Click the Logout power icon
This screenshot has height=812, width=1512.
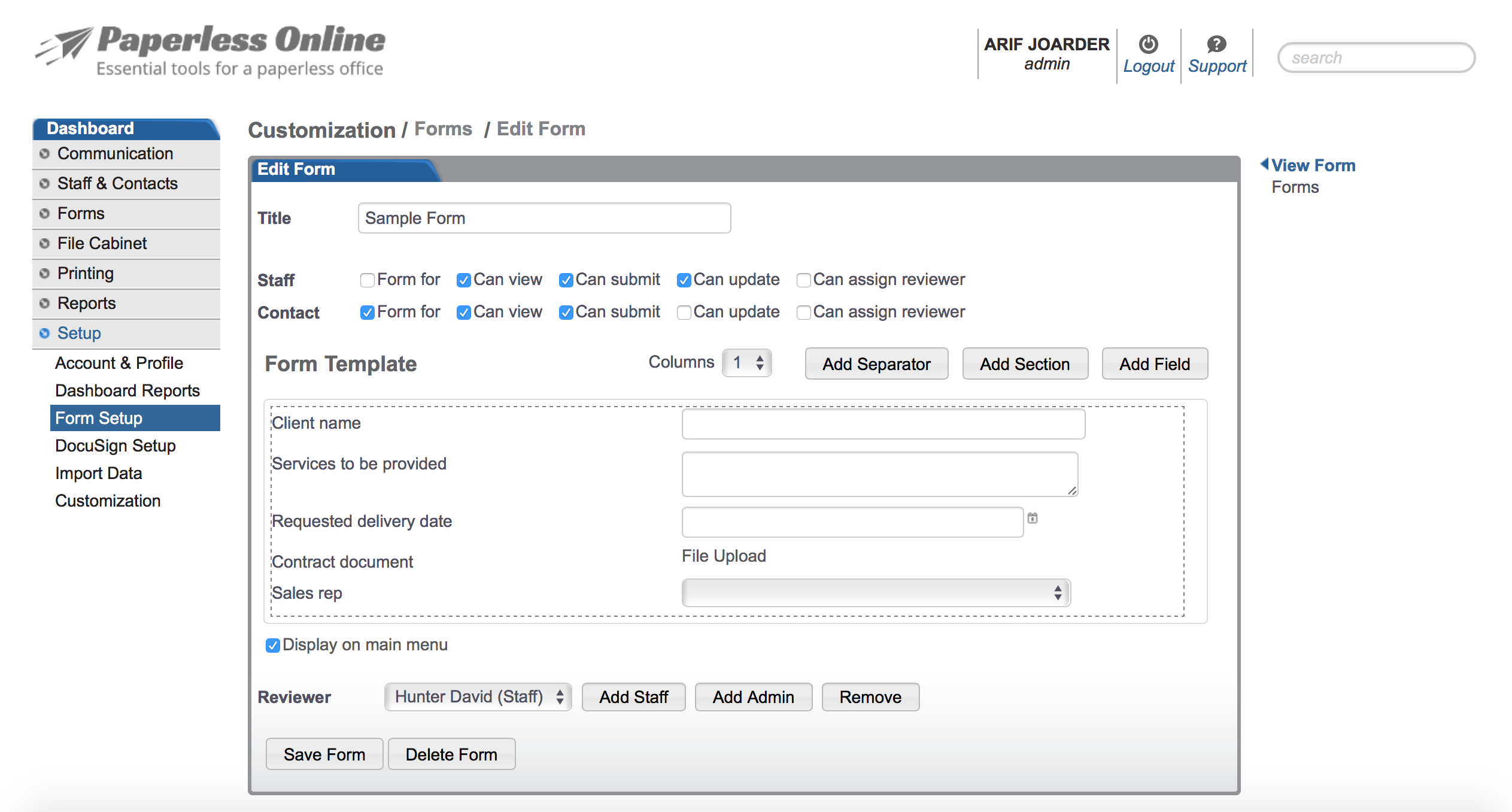[1148, 44]
